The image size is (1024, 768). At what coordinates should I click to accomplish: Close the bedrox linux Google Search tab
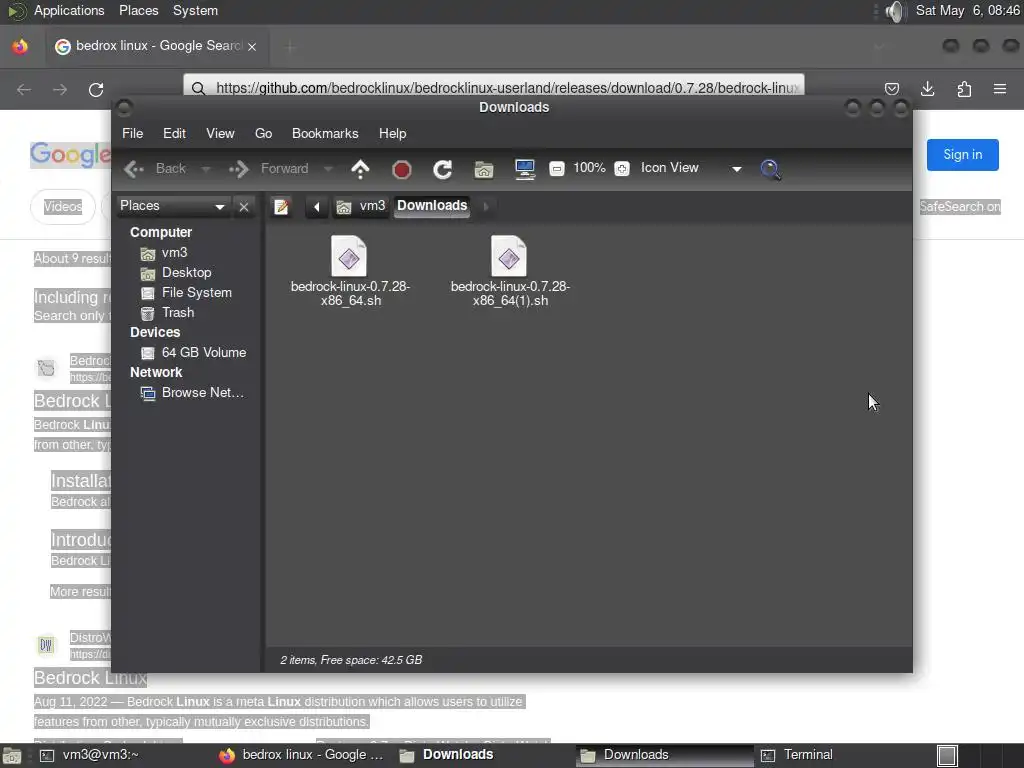coord(252,46)
